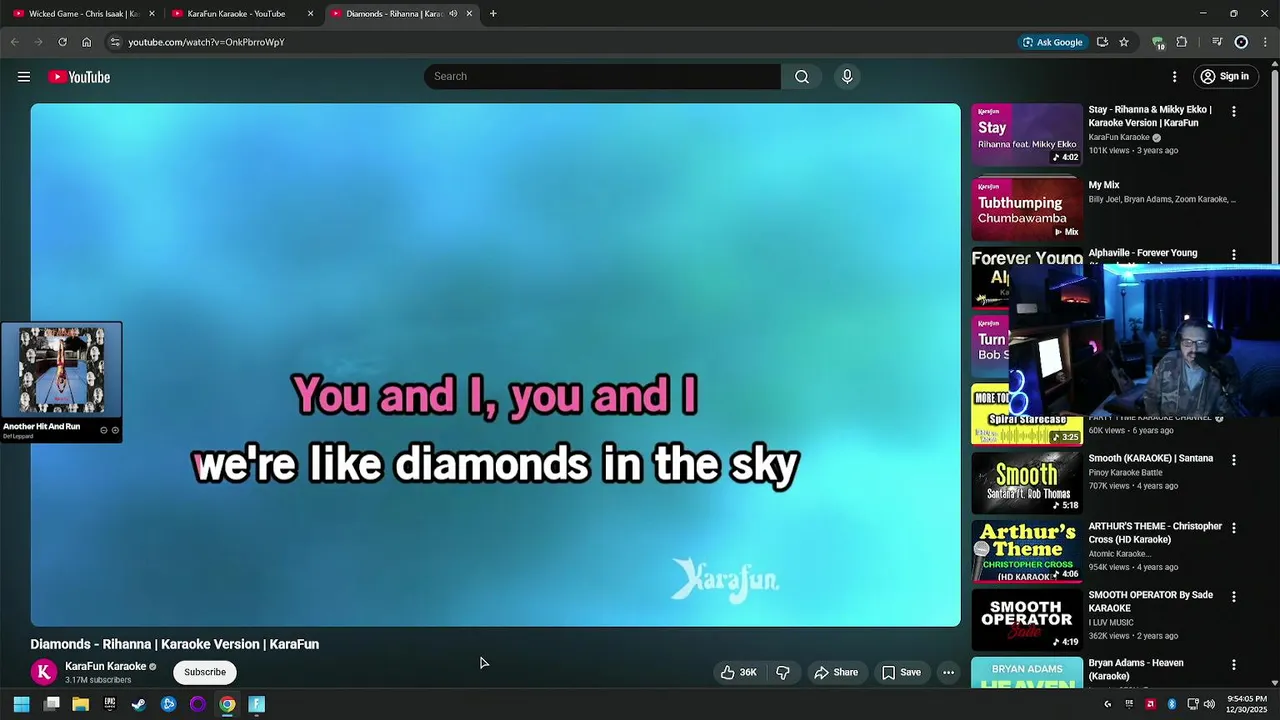The width and height of the screenshot is (1280, 720).
Task: Open more actions menu below video
Action: pyautogui.click(x=949, y=672)
